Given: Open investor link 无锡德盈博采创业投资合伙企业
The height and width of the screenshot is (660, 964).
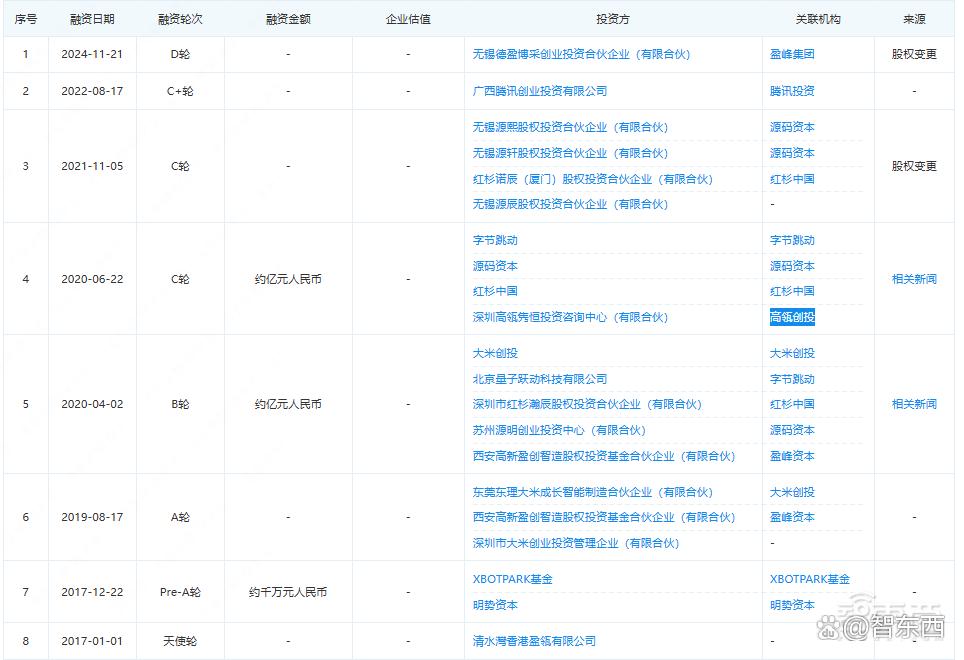Looking at the screenshot, I should pos(581,54).
